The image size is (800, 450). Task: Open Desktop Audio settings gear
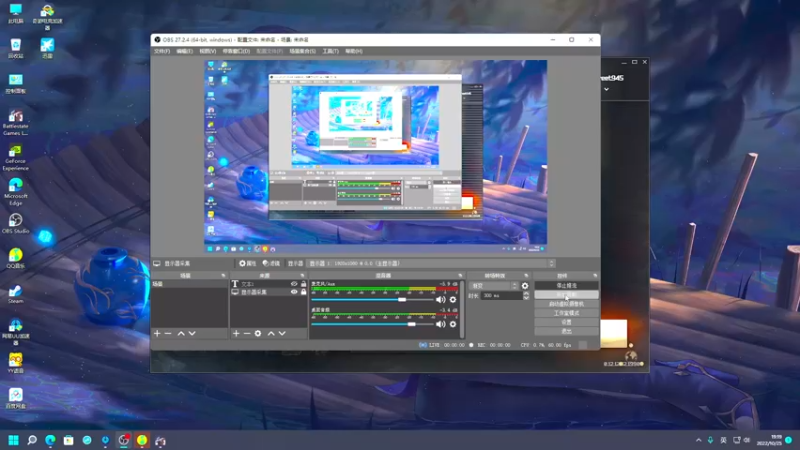453,324
